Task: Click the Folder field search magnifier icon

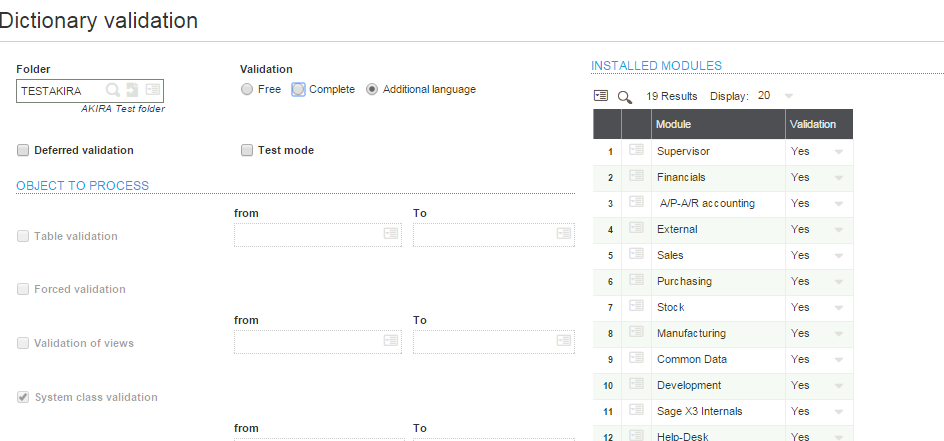Action: 113,90
